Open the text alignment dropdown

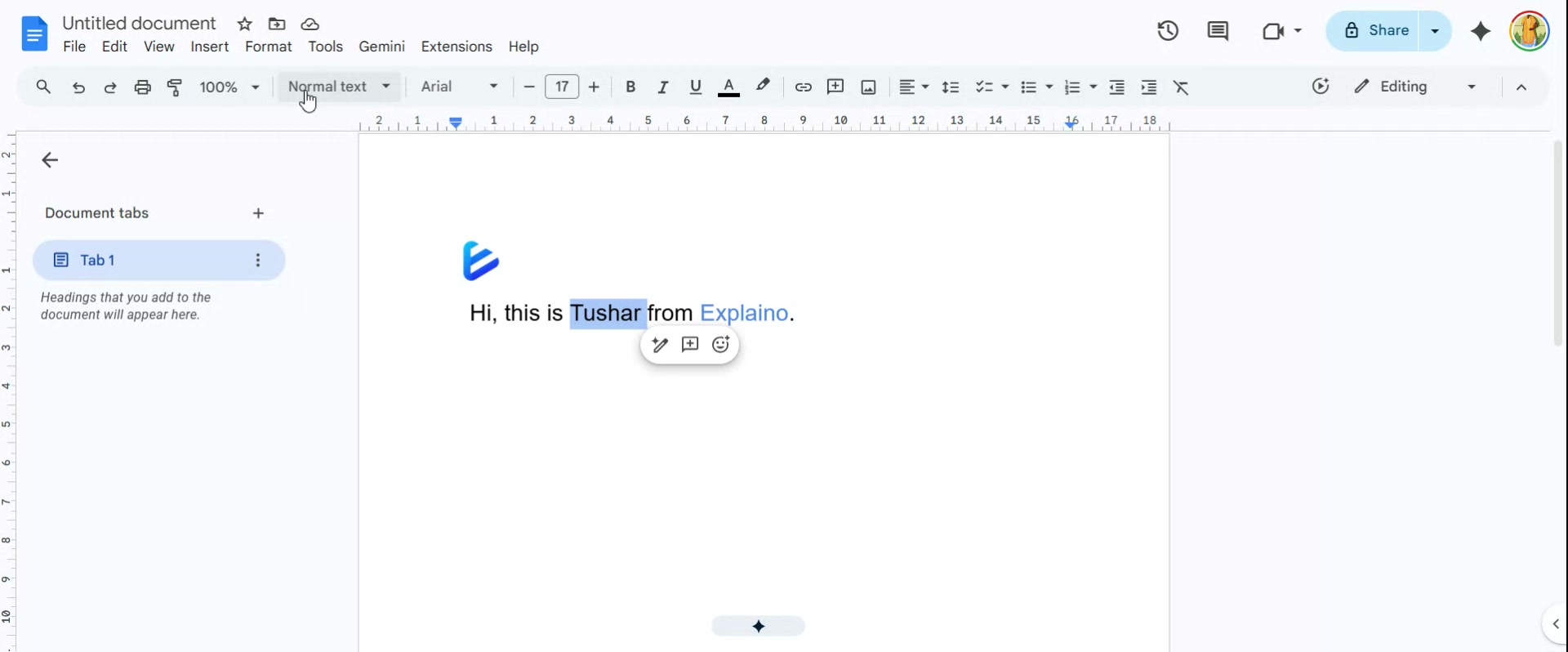[913, 87]
